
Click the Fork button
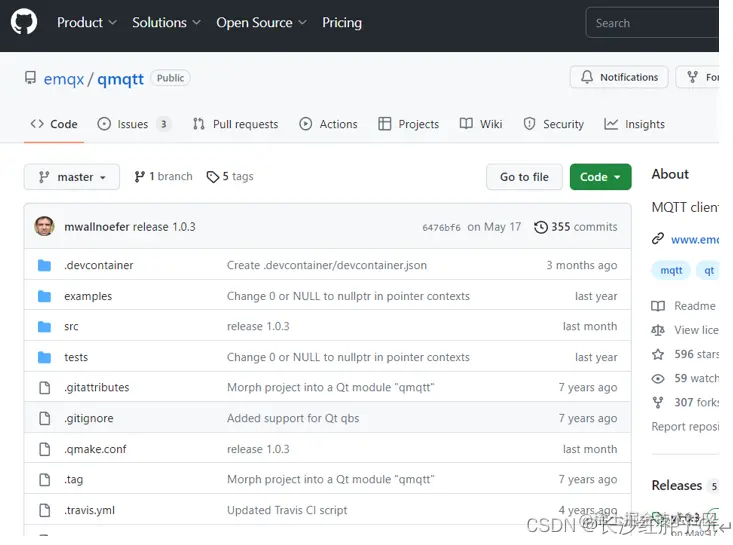coord(697,77)
